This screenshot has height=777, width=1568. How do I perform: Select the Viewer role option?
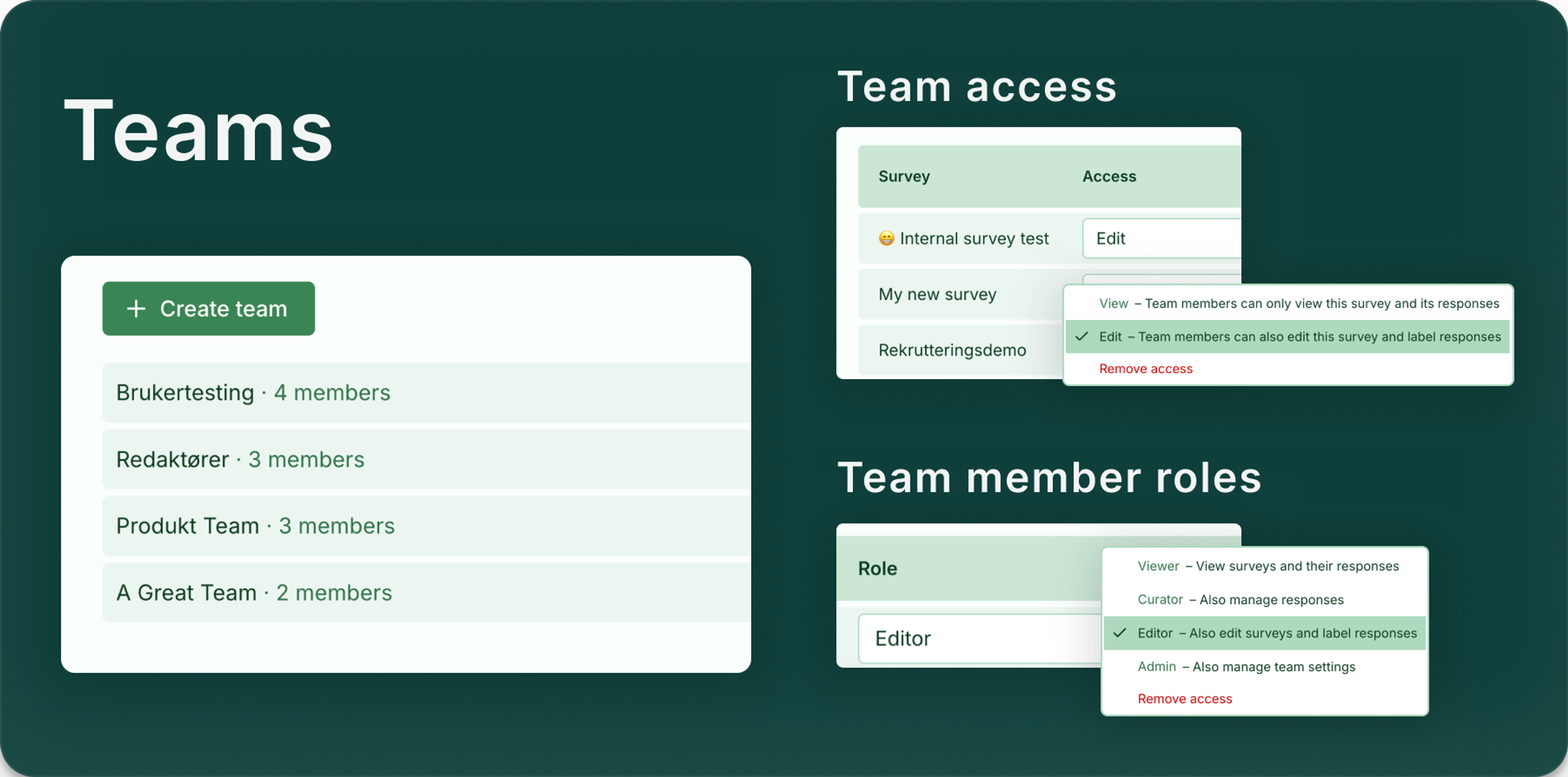click(1264, 566)
